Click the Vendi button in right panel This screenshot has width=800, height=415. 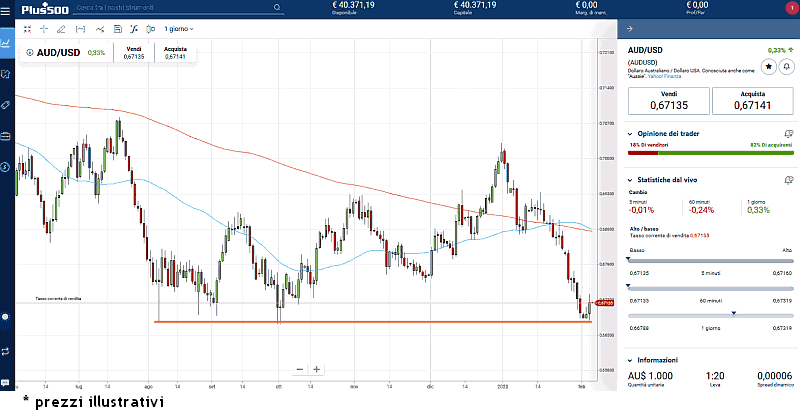(667, 99)
